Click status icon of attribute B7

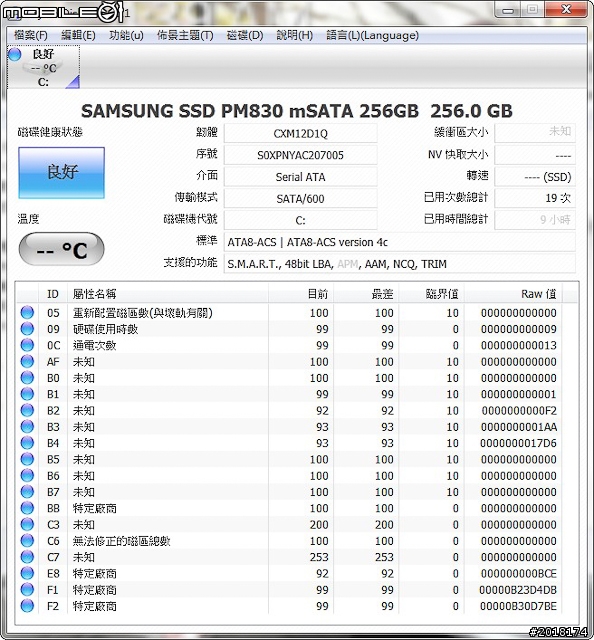[x=27, y=492]
